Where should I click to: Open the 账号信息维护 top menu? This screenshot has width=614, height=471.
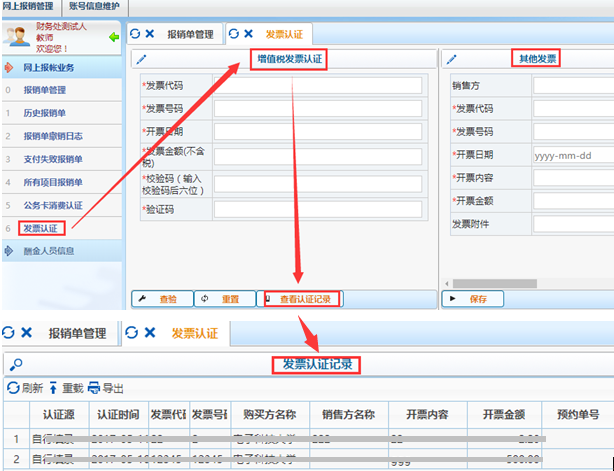94,7
